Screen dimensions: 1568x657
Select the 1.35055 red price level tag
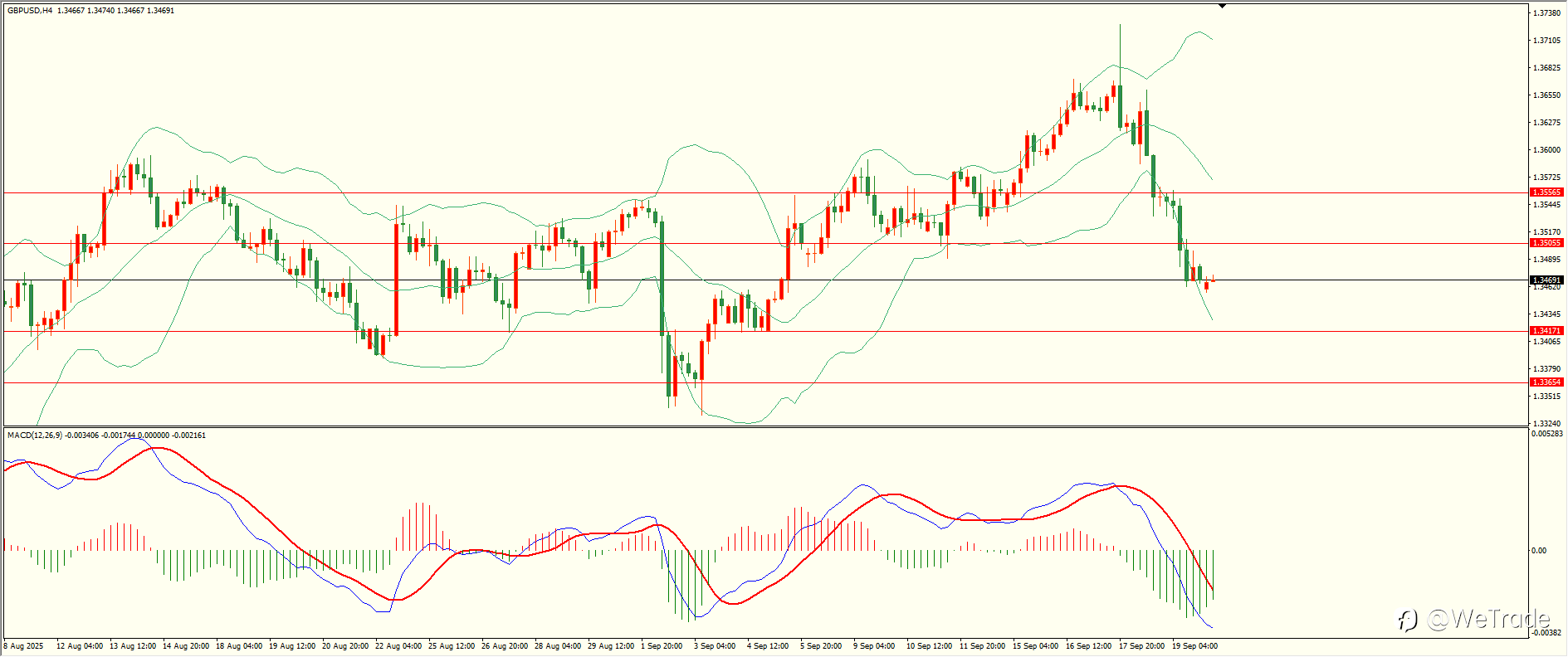point(1546,243)
